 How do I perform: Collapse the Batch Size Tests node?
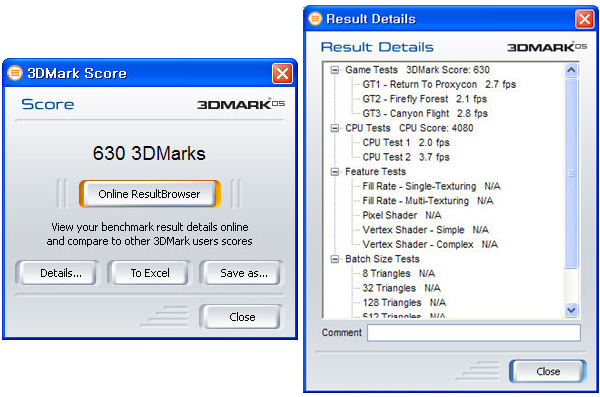[x=335, y=259]
